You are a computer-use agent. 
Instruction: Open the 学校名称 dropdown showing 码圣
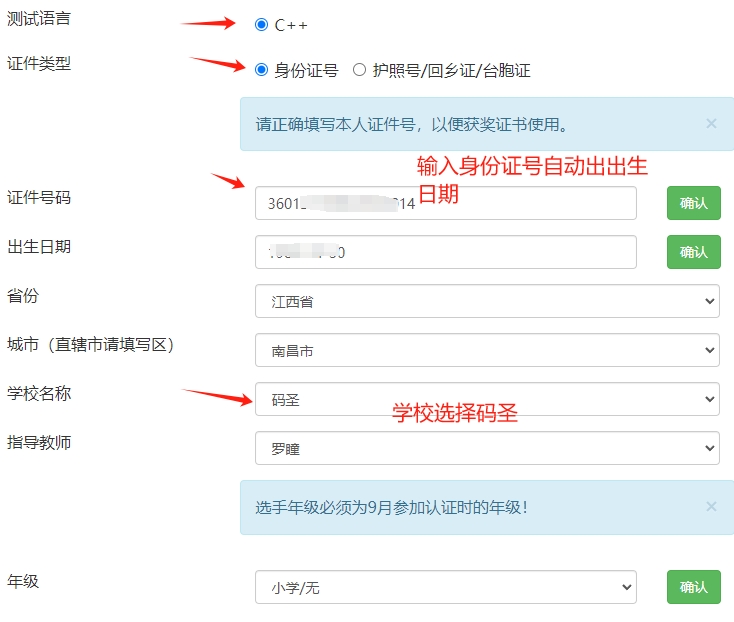[x=487, y=399]
